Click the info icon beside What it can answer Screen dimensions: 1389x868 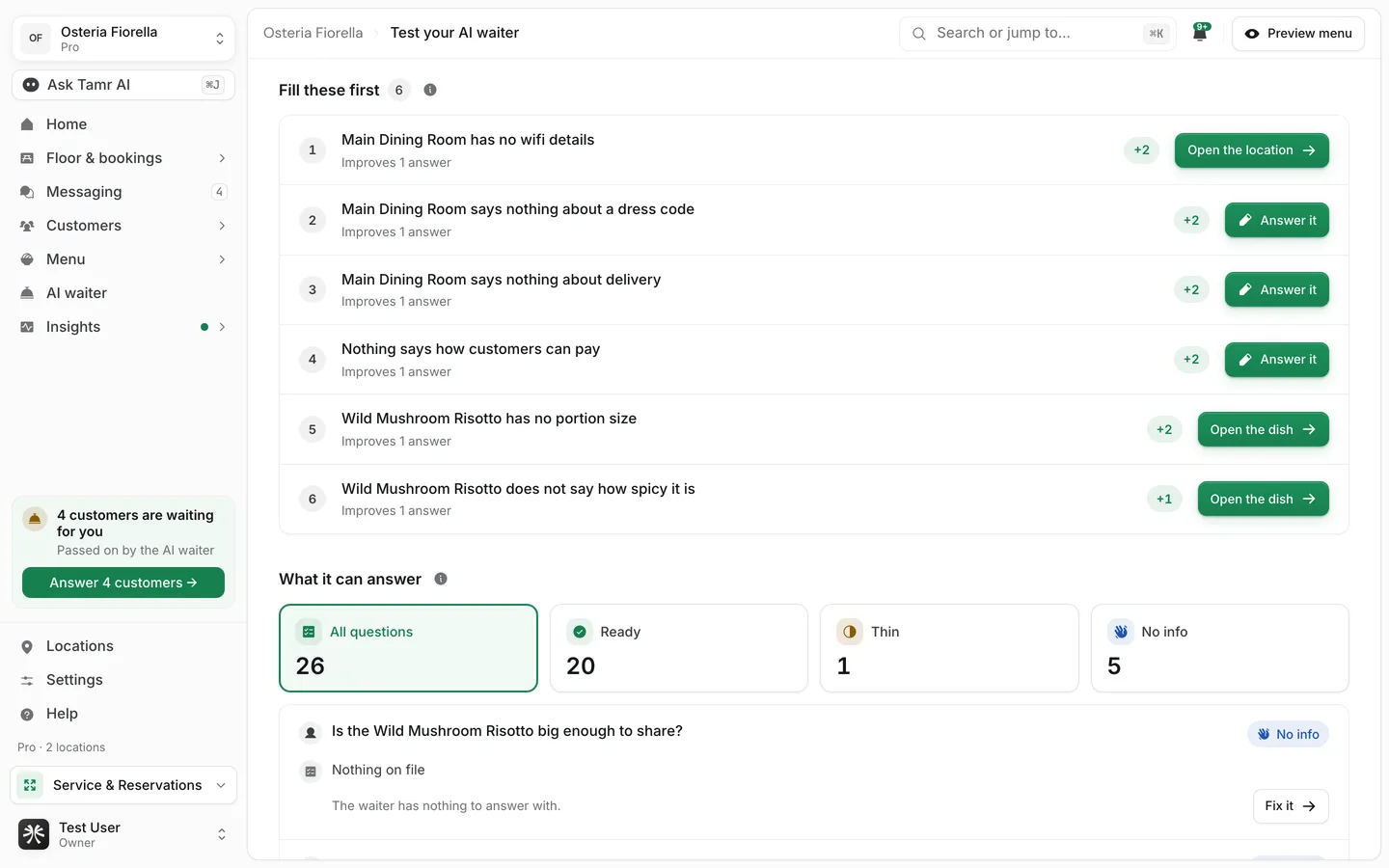(441, 579)
